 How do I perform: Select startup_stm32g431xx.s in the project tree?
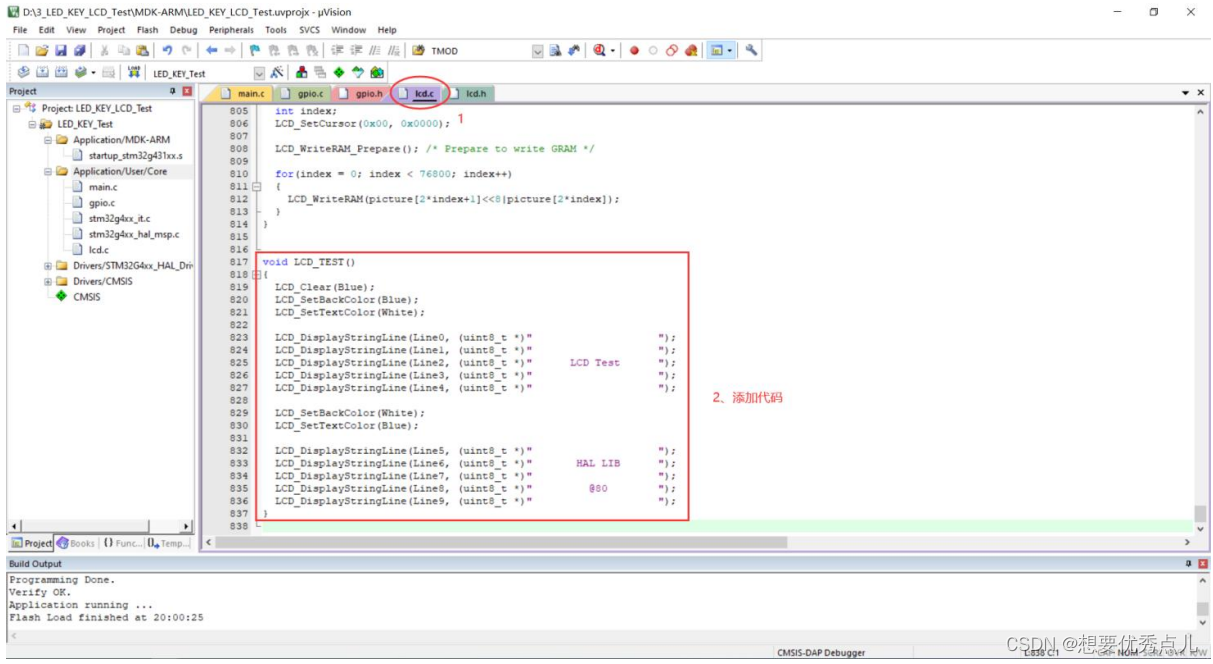pos(135,156)
